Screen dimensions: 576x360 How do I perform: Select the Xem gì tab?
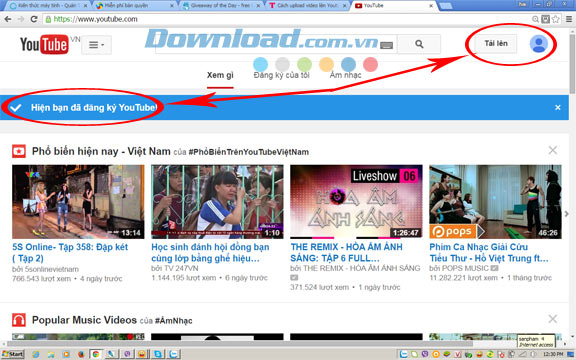[220, 75]
